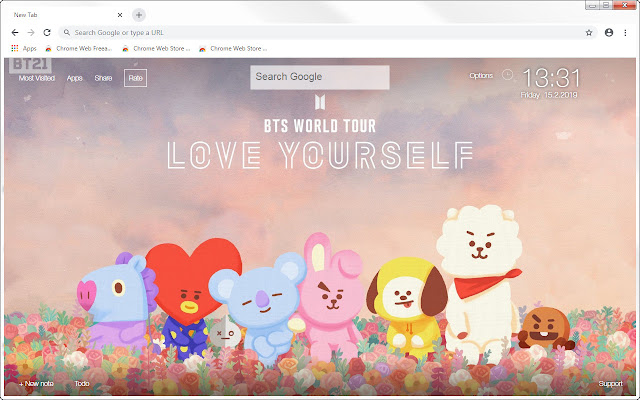Close the New Tab tab

tap(120, 15)
